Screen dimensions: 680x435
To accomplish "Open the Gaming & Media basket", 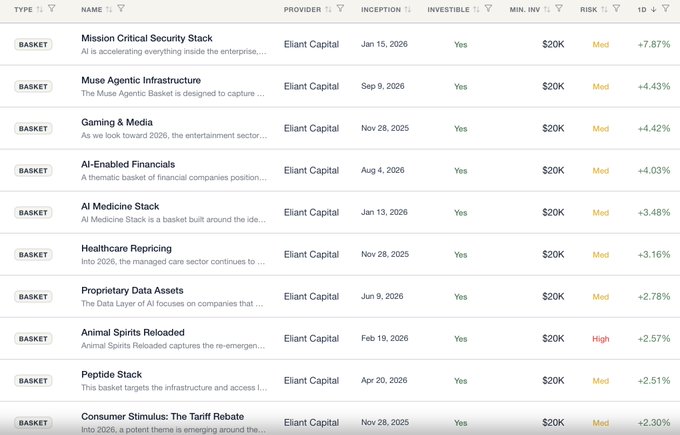I will coord(117,122).
